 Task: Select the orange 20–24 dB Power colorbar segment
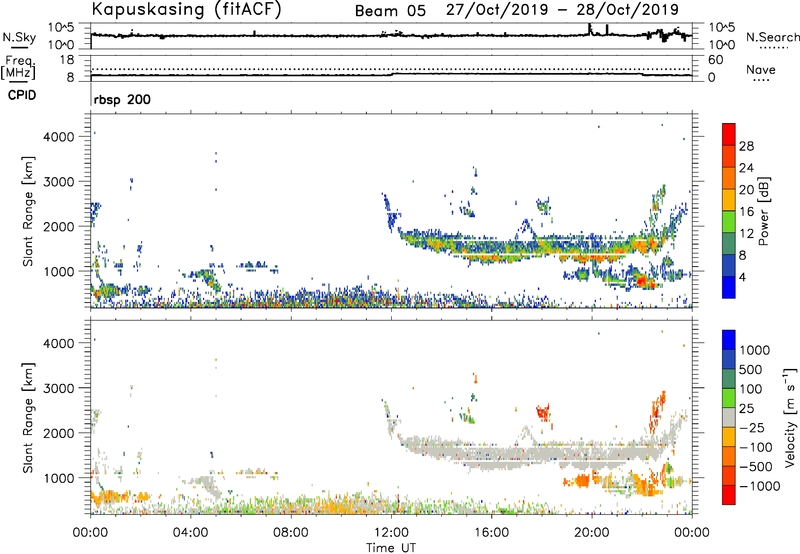point(729,178)
